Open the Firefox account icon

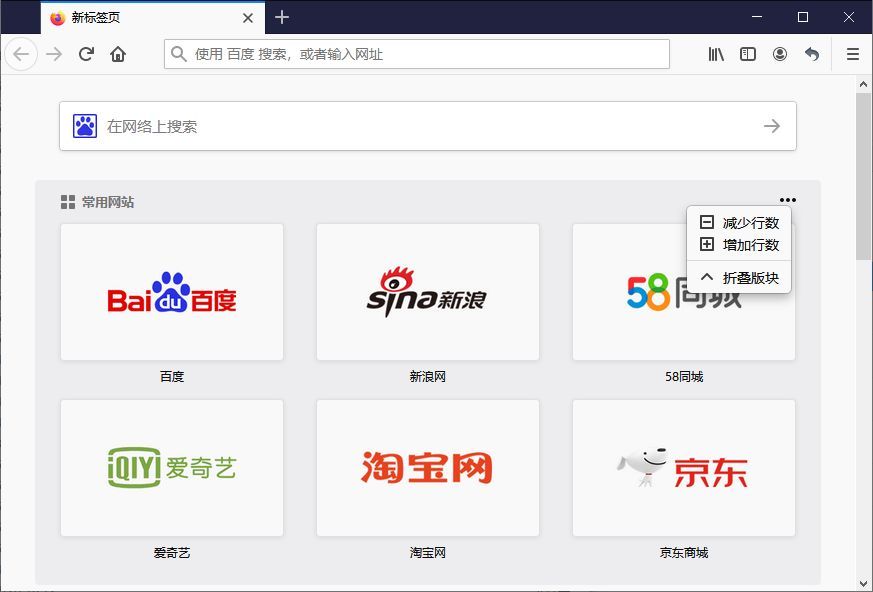point(780,54)
